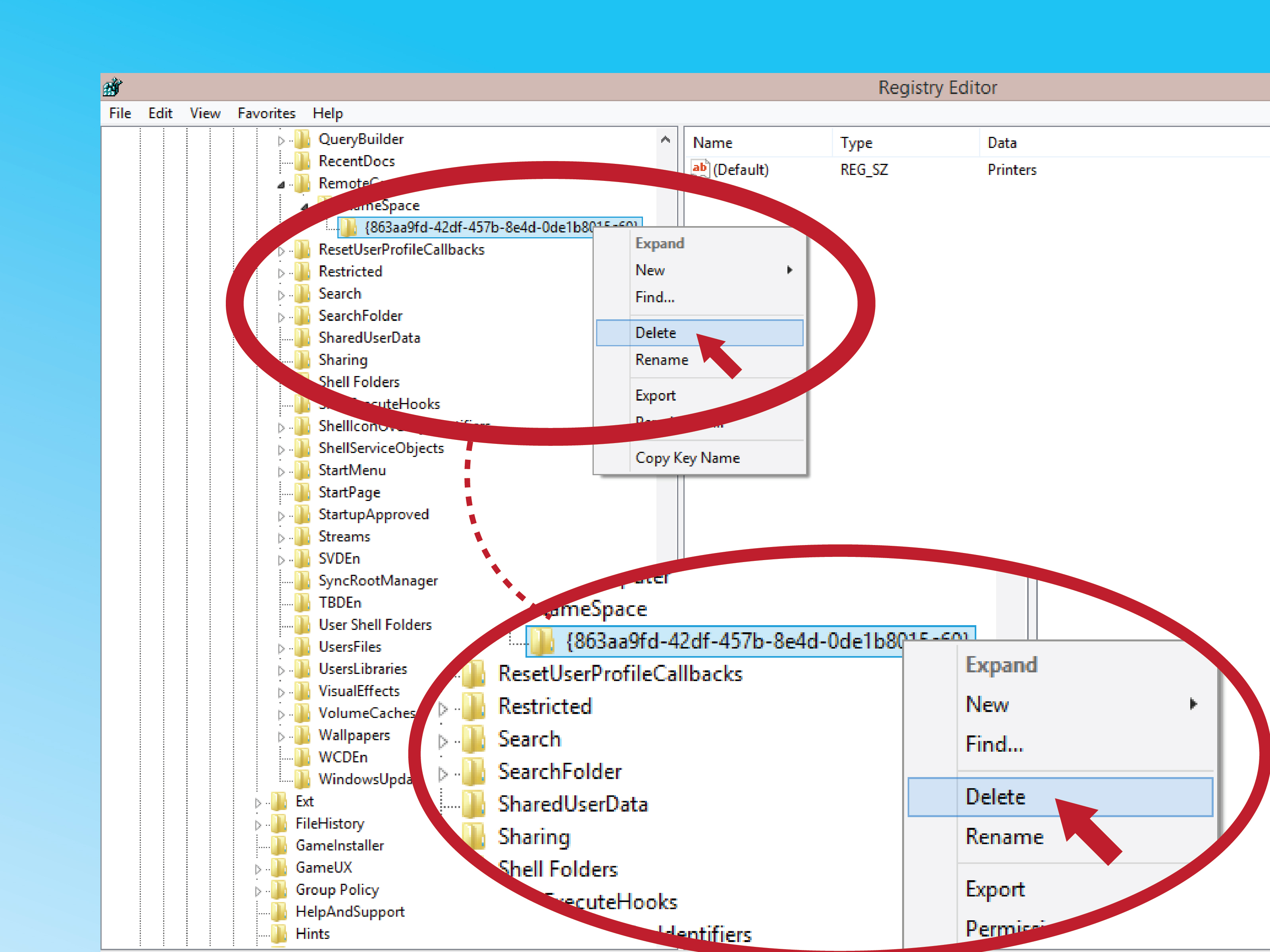Choose Find... in the context menu

coord(699,297)
